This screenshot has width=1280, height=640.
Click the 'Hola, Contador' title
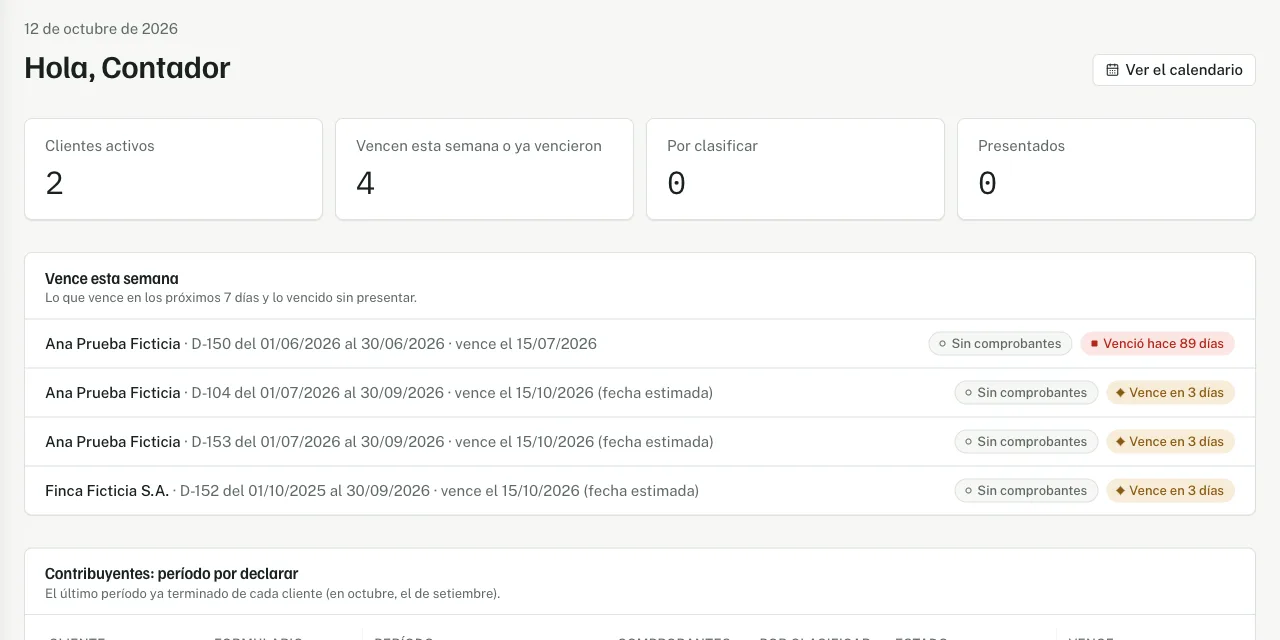point(127,68)
